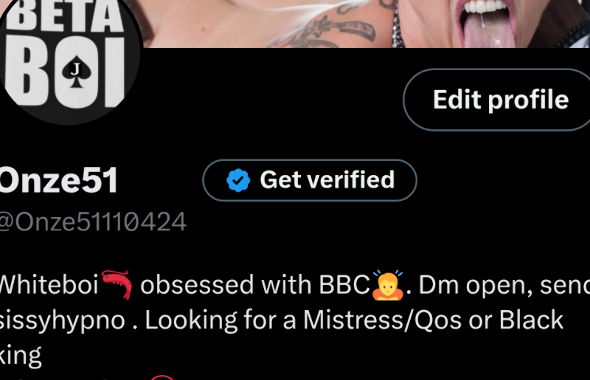Click the word Whiteboi in the bio
The width and height of the screenshot is (590, 380).
tap(49, 284)
